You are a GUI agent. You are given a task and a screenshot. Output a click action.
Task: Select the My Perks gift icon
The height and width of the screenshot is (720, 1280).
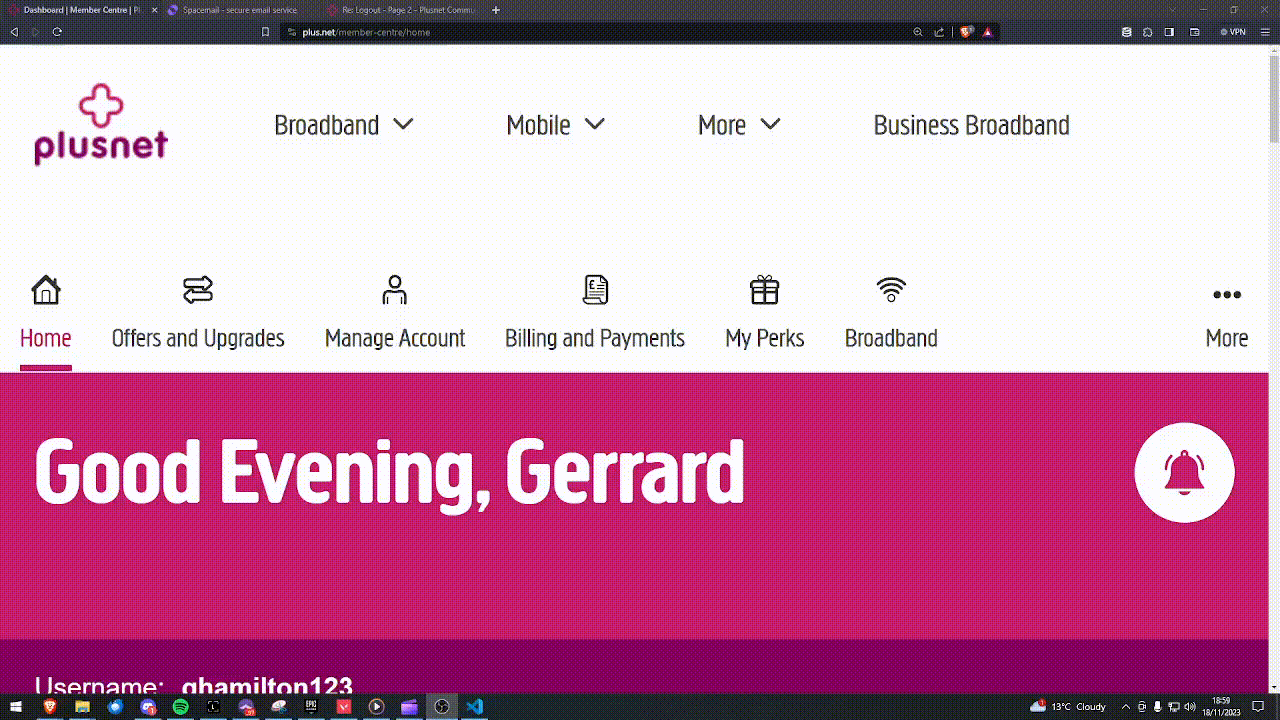[x=764, y=289]
